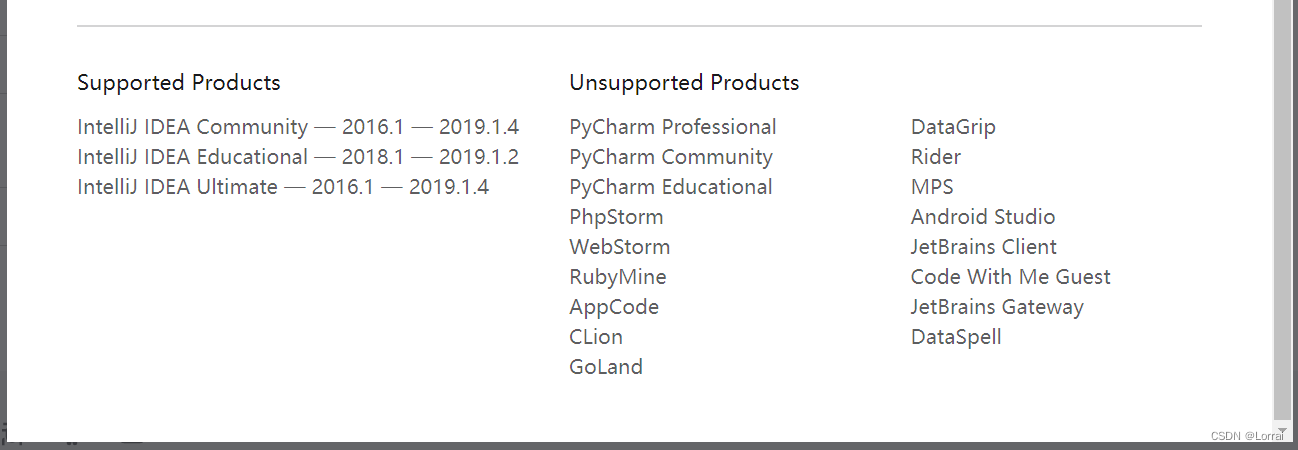The height and width of the screenshot is (450, 1298).
Task: Click the AppCode link
Action: (x=614, y=307)
